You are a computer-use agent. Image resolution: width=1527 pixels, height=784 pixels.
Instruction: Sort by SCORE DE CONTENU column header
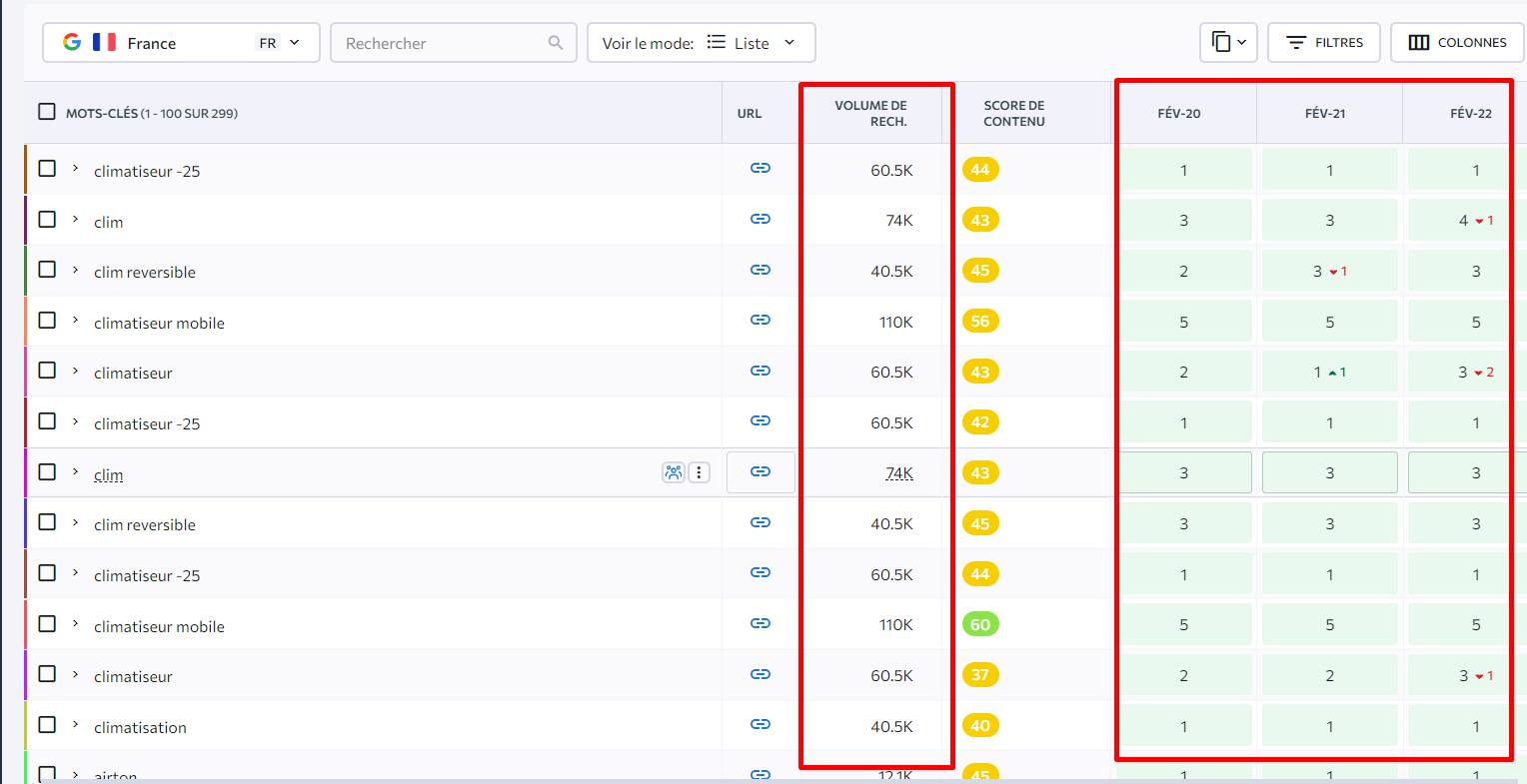pyautogui.click(x=1013, y=113)
